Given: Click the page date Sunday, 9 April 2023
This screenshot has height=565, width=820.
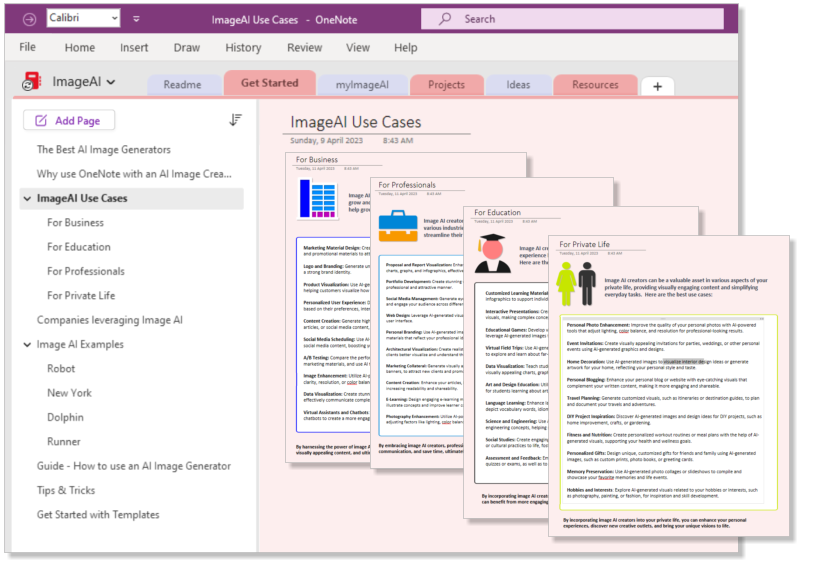Looking at the screenshot, I should point(326,141).
